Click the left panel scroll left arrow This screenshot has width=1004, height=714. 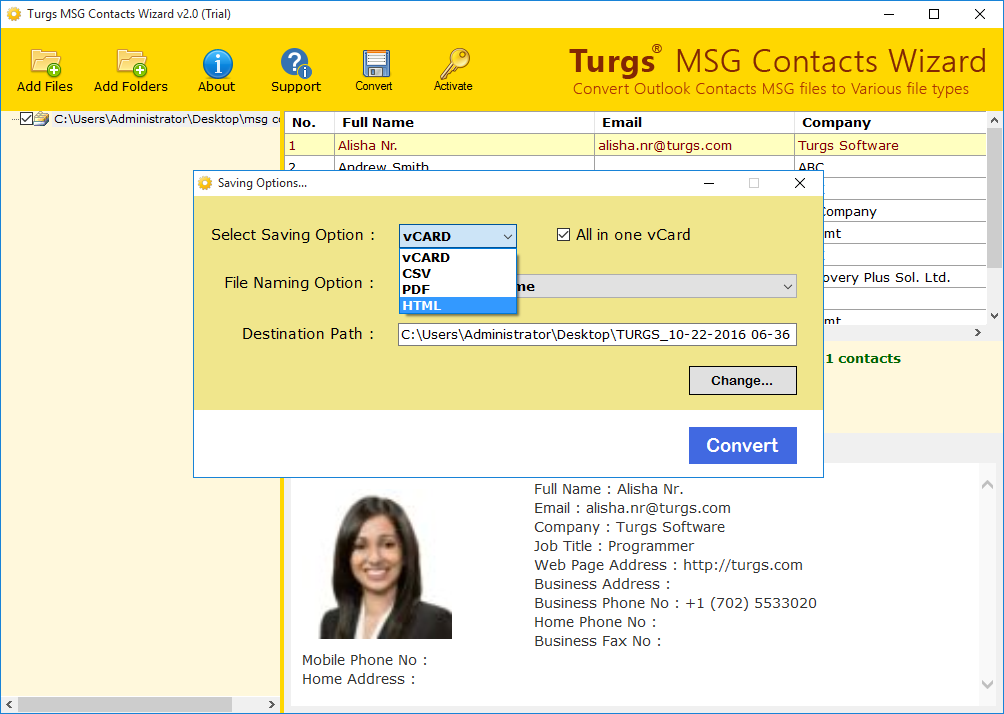tap(8, 704)
